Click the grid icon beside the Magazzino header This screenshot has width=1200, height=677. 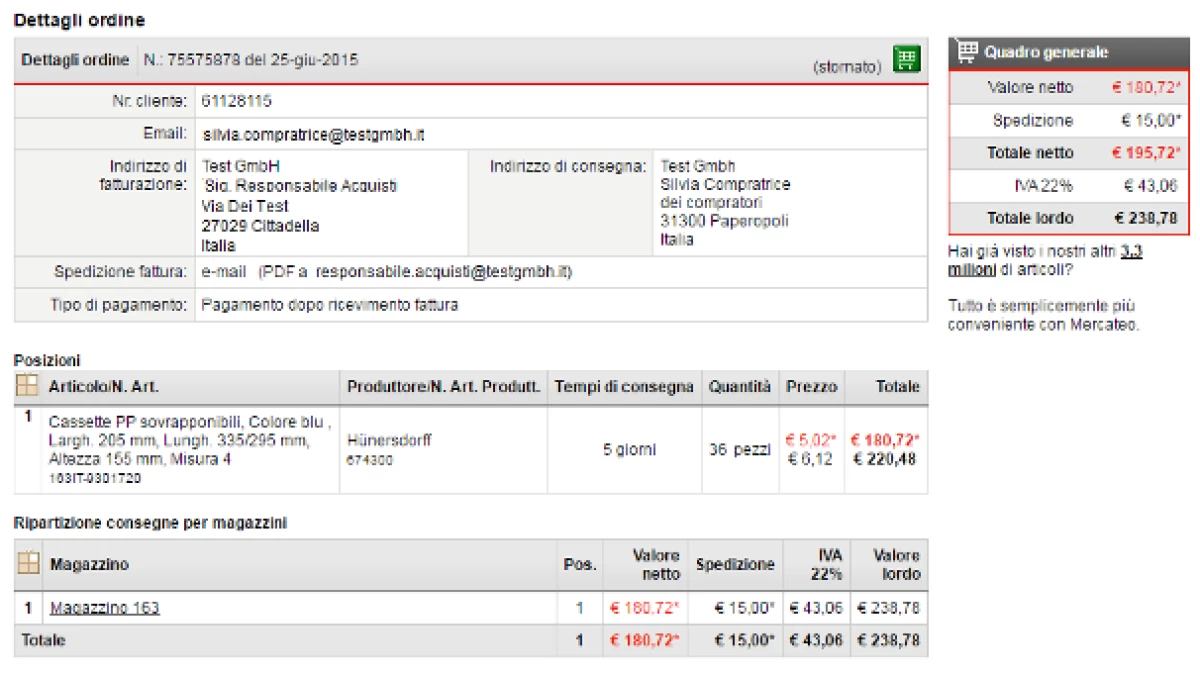pyautogui.click(x=28, y=564)
